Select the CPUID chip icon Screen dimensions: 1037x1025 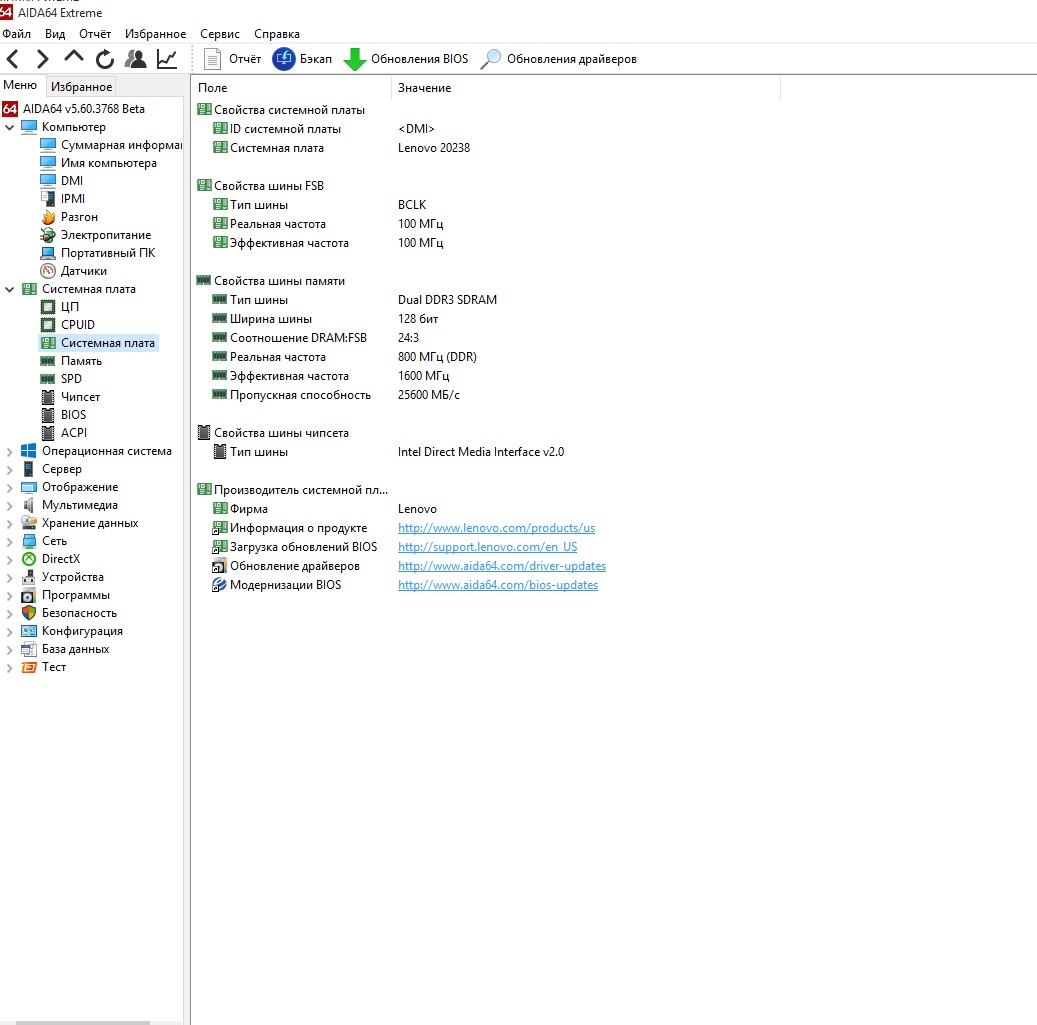coord(48,325)
